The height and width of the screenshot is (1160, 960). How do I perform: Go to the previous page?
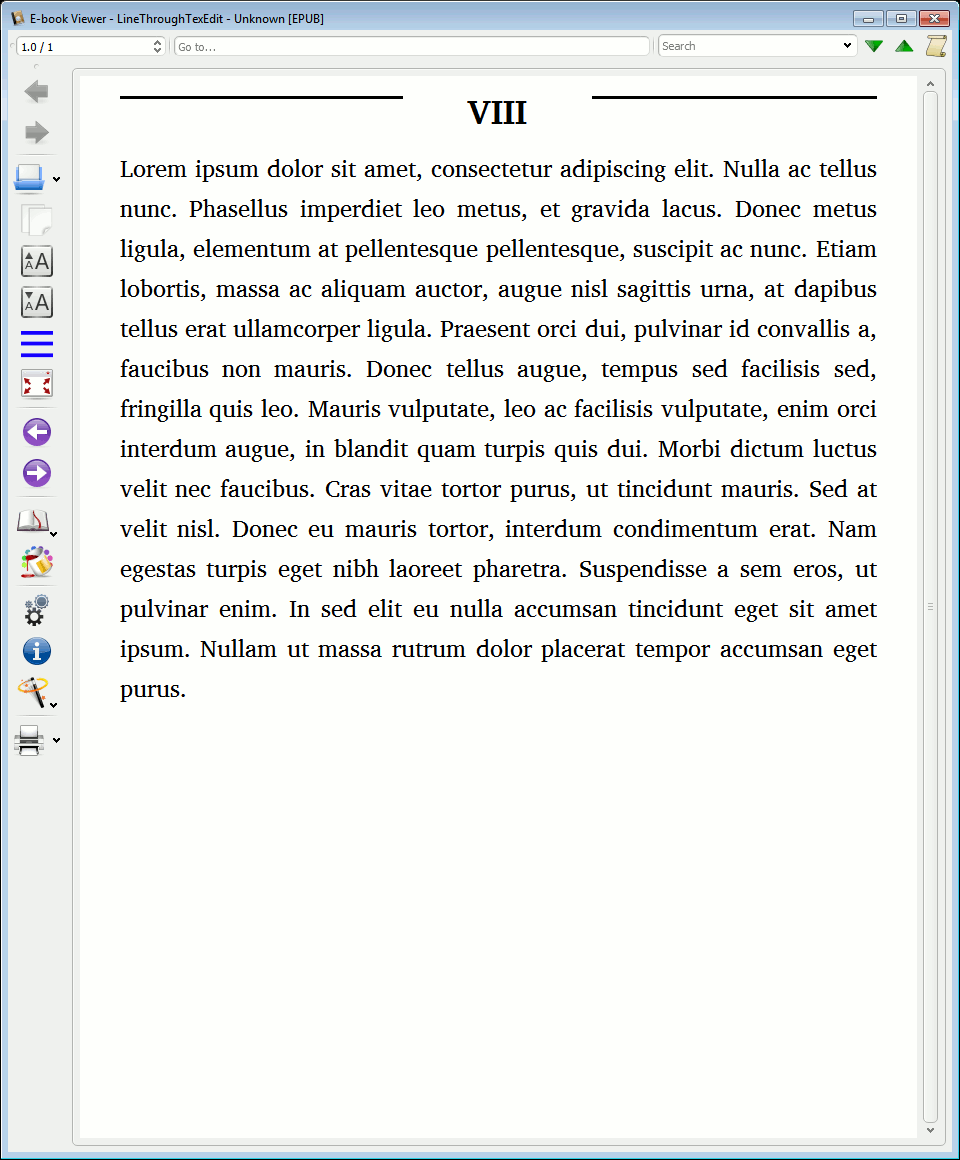[36, 432]
